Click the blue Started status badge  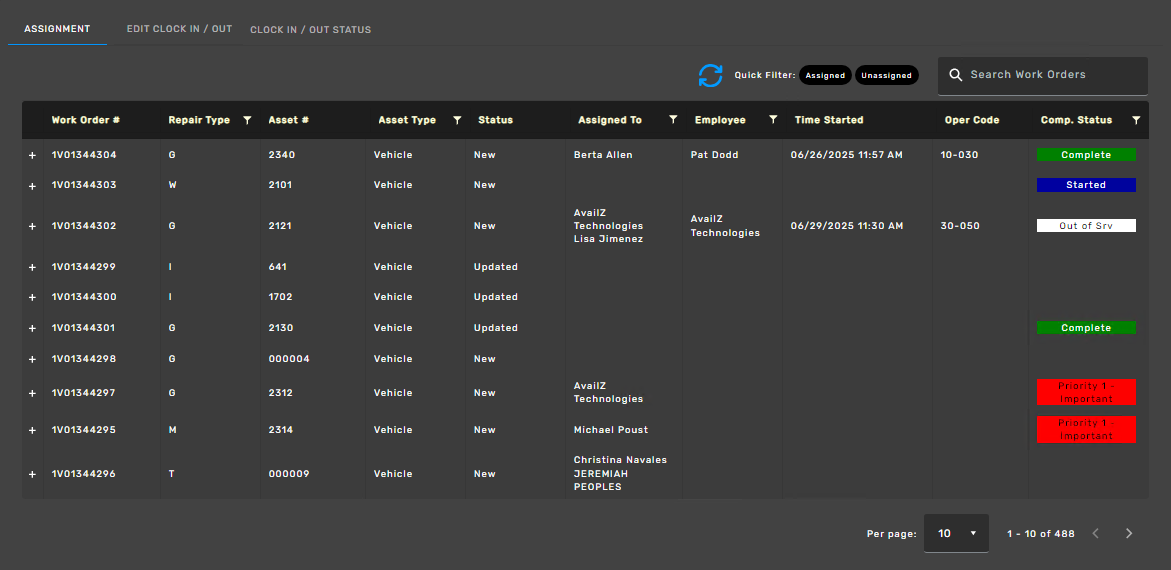click(x=1086, y=185)
